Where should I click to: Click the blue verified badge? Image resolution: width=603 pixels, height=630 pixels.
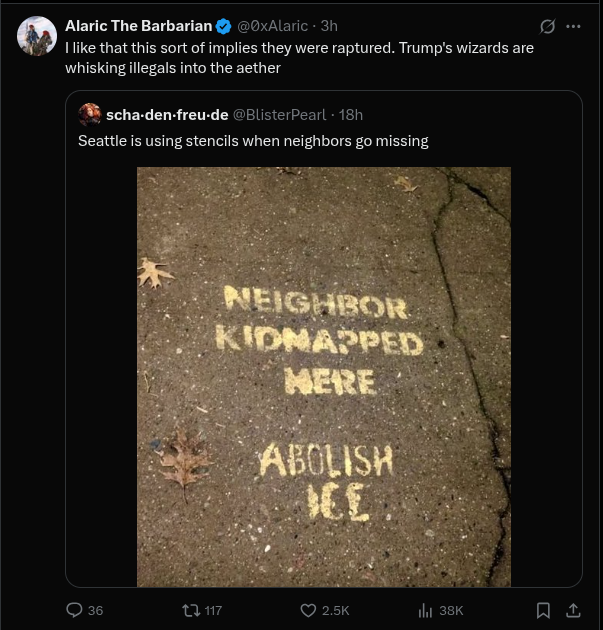click(223, 27)
